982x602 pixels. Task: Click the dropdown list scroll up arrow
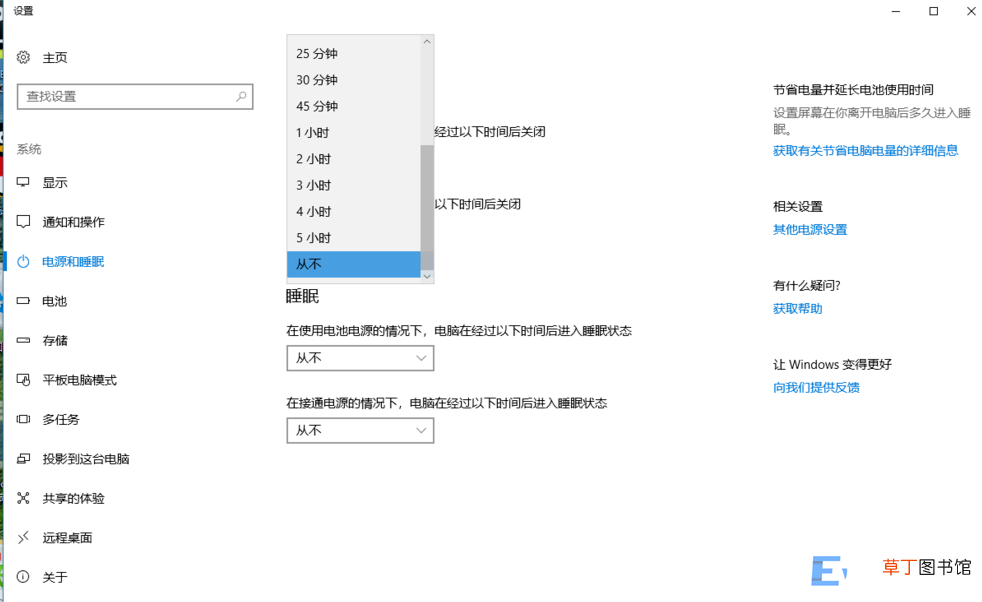(x=427, y=41)
